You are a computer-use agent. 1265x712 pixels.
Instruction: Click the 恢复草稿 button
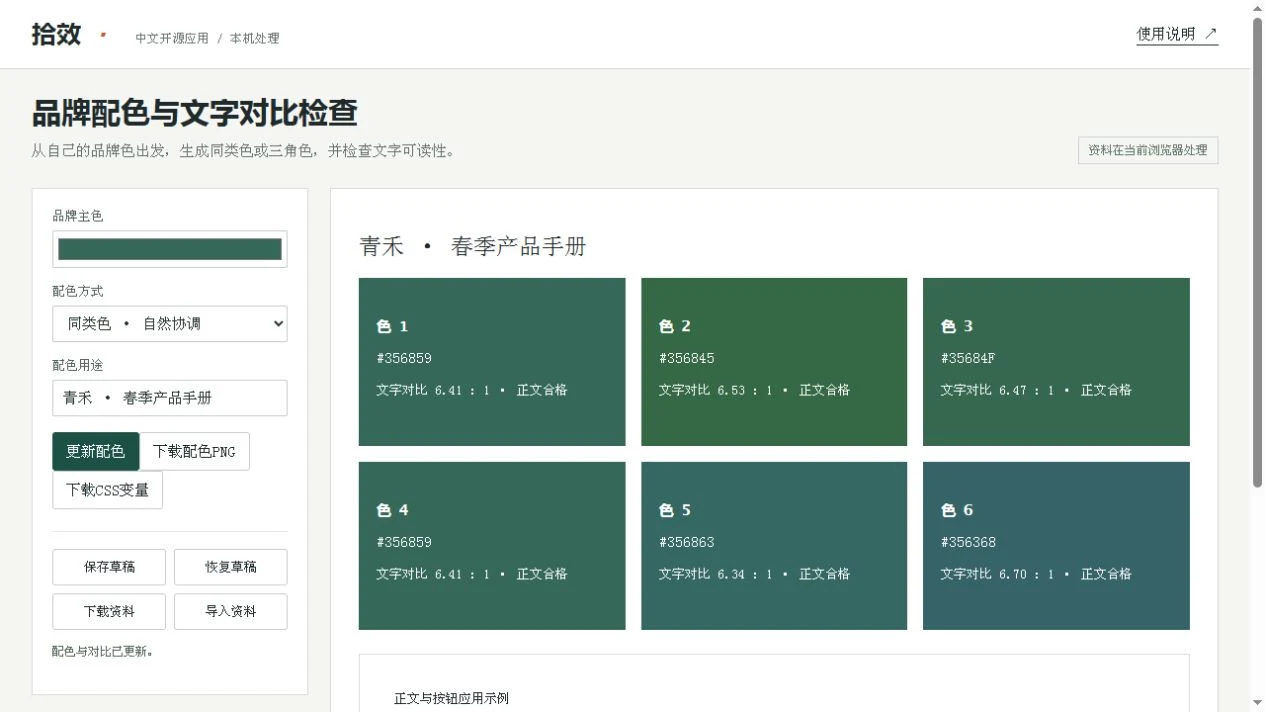pyautogui.click(x=231, y=567)
